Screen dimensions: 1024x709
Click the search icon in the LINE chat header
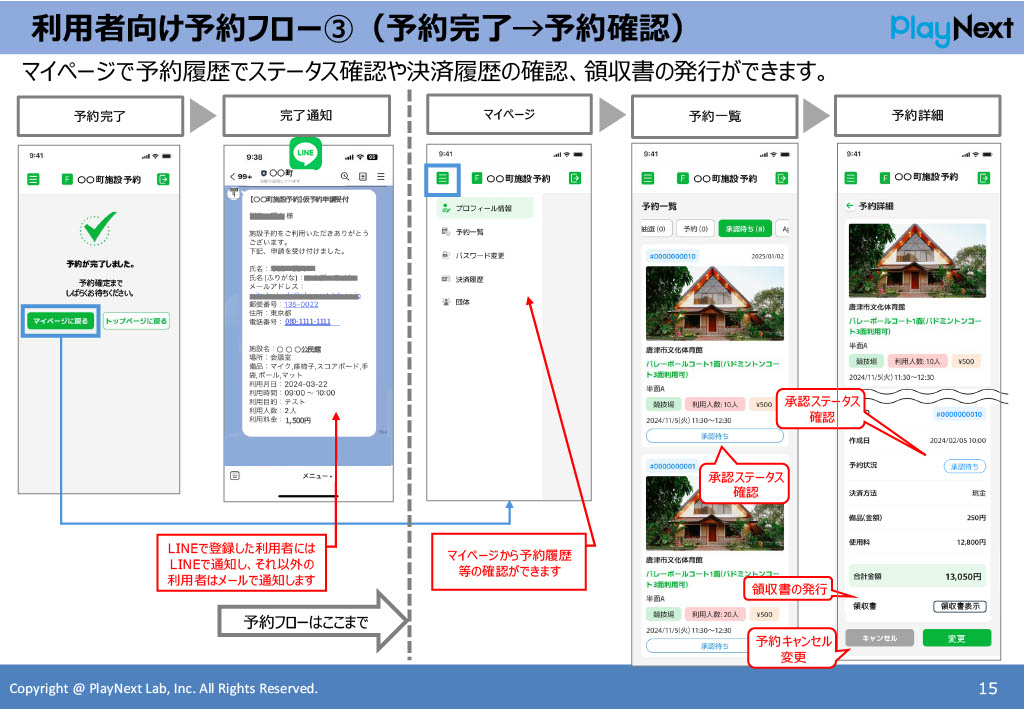click(x=345, y=177)
